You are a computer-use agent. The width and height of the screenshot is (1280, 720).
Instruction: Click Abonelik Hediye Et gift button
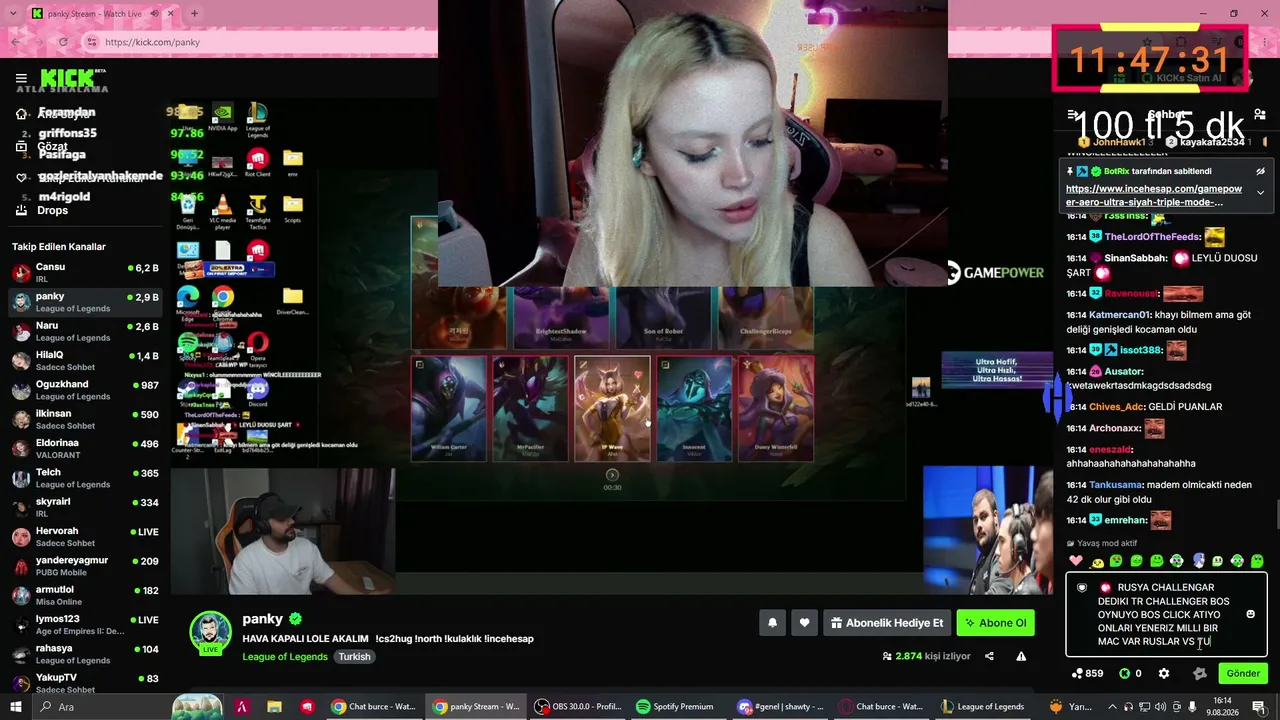(x=886, y=623)
